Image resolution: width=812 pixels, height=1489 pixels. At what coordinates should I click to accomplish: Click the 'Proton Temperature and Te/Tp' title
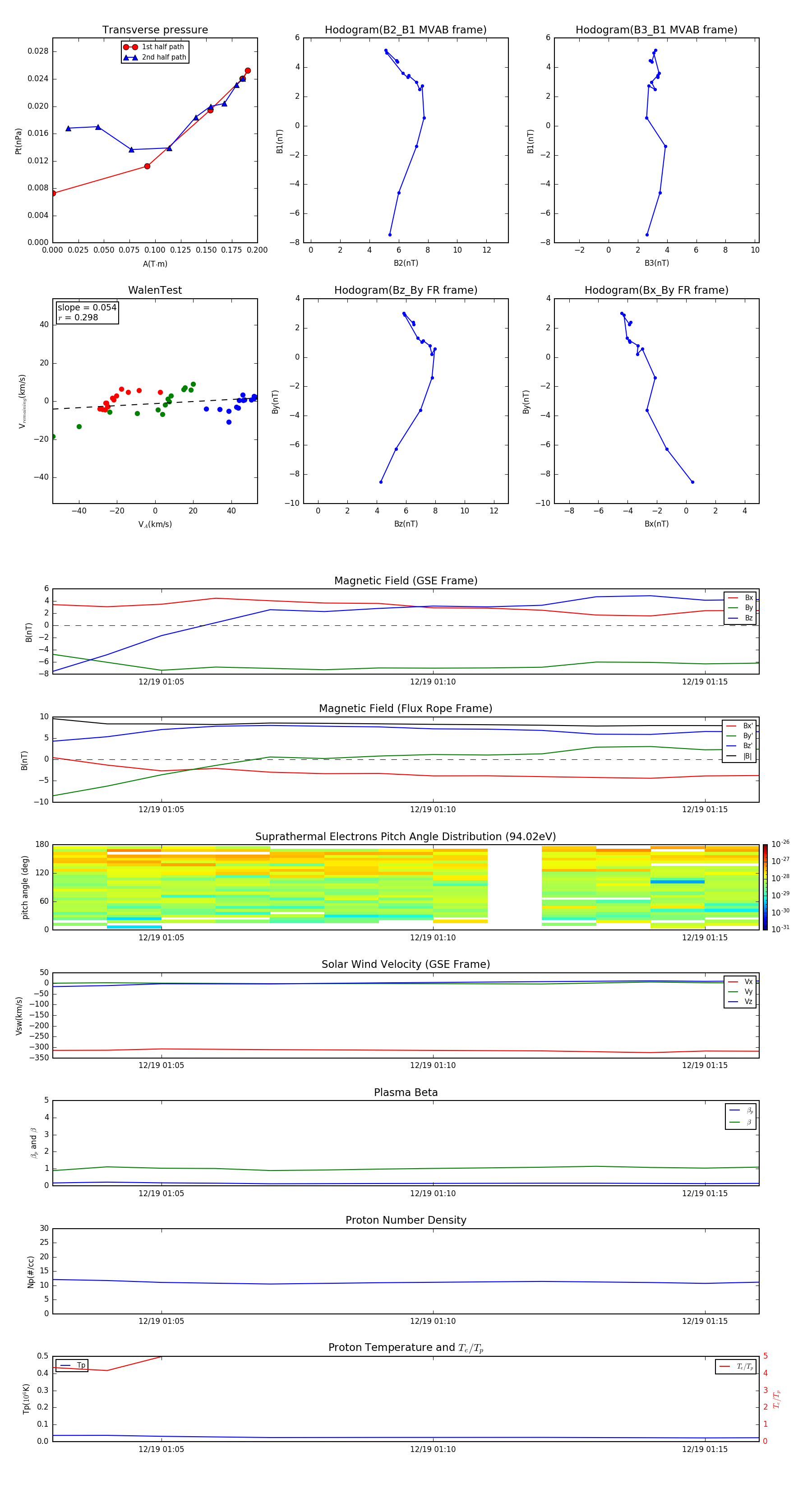pyautogui.click(x=406, y=1348)
